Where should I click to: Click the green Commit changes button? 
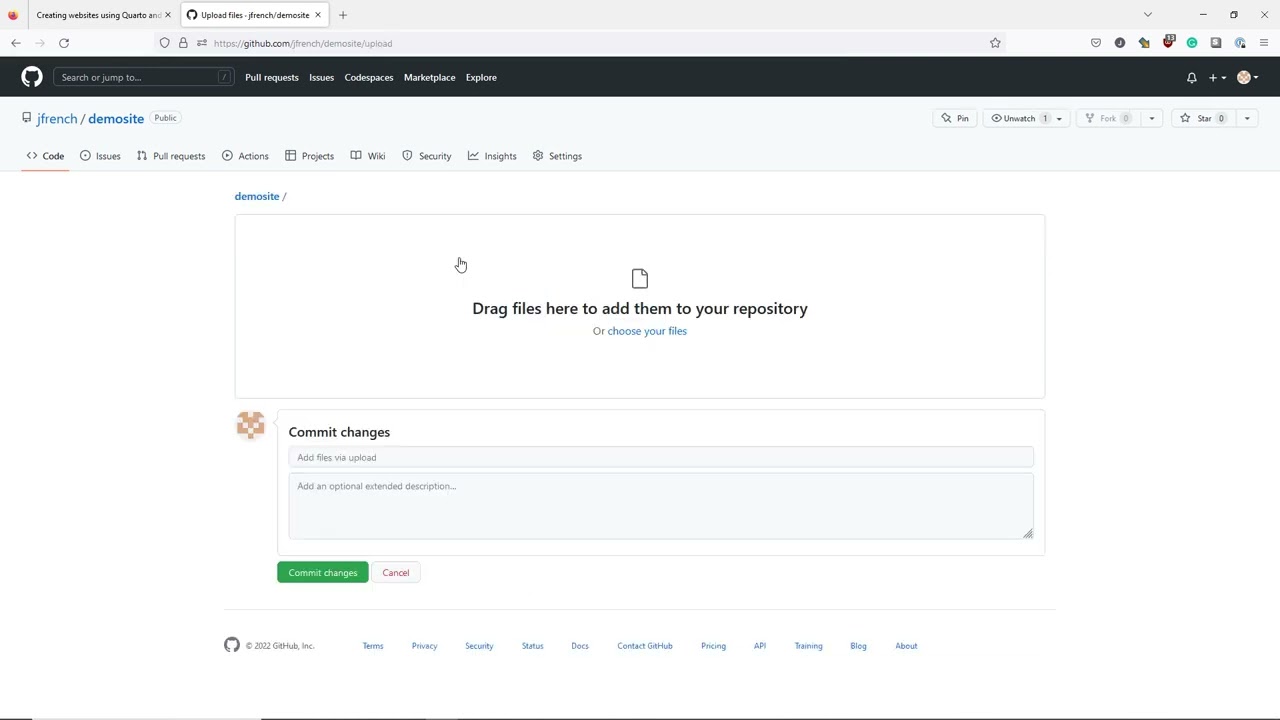[x=323, y=573]
